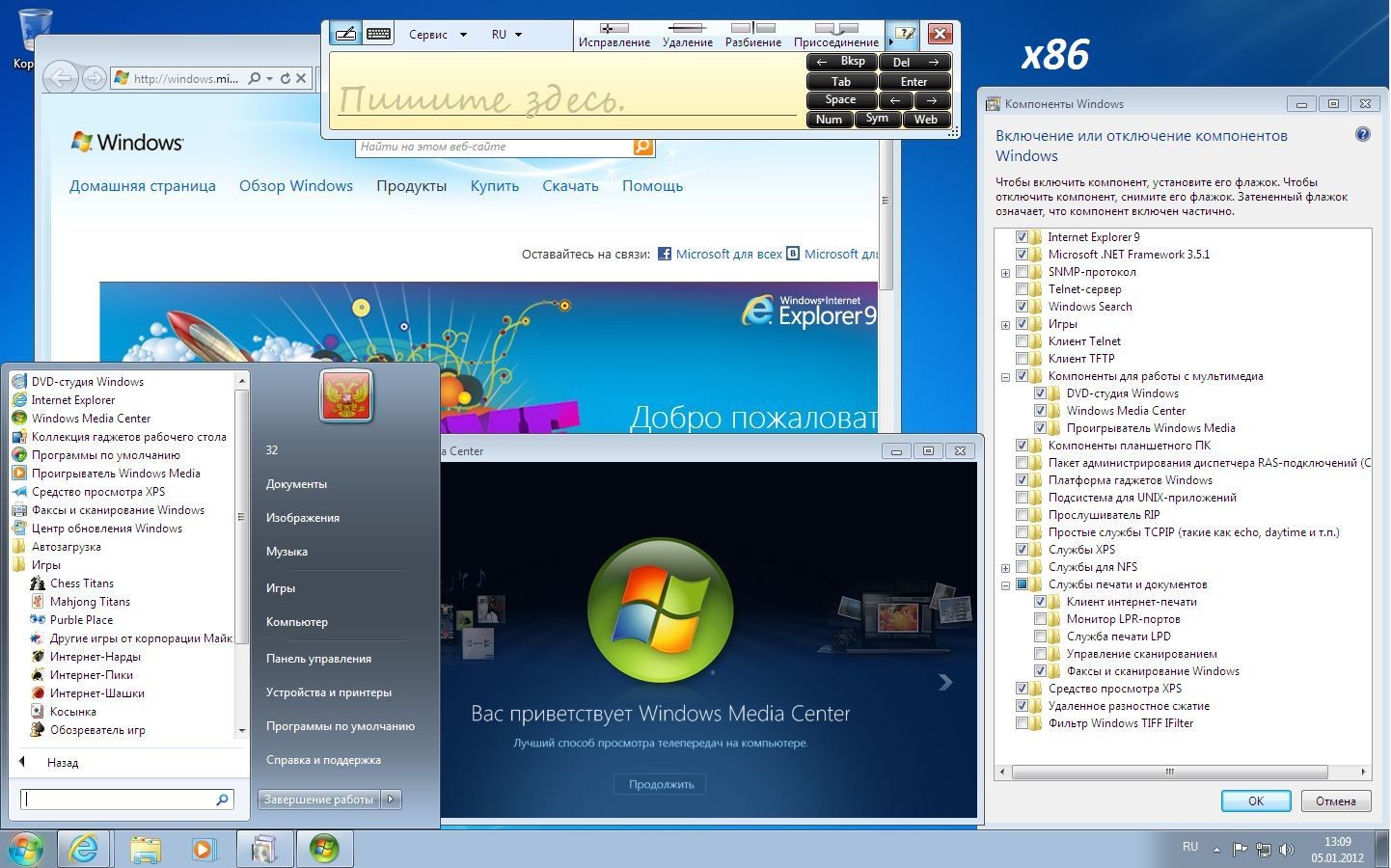Uncheck the Службы XPS checkbox
Viewport: 1391px width, 868px height.
[x=1023, y=550]
